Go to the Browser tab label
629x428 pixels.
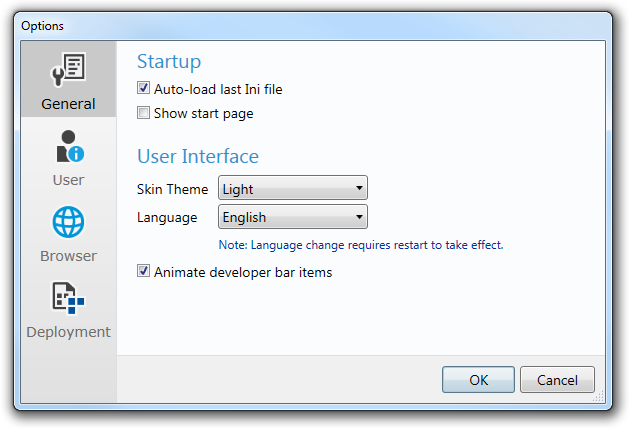pos(68,256)
